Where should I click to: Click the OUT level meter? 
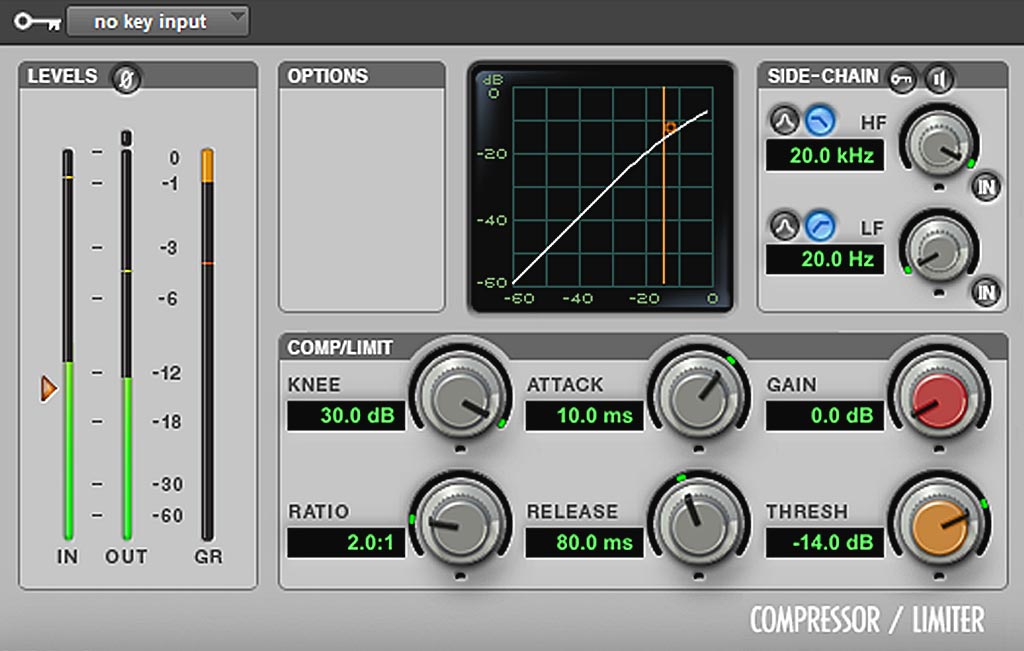[x=127, y=344]
